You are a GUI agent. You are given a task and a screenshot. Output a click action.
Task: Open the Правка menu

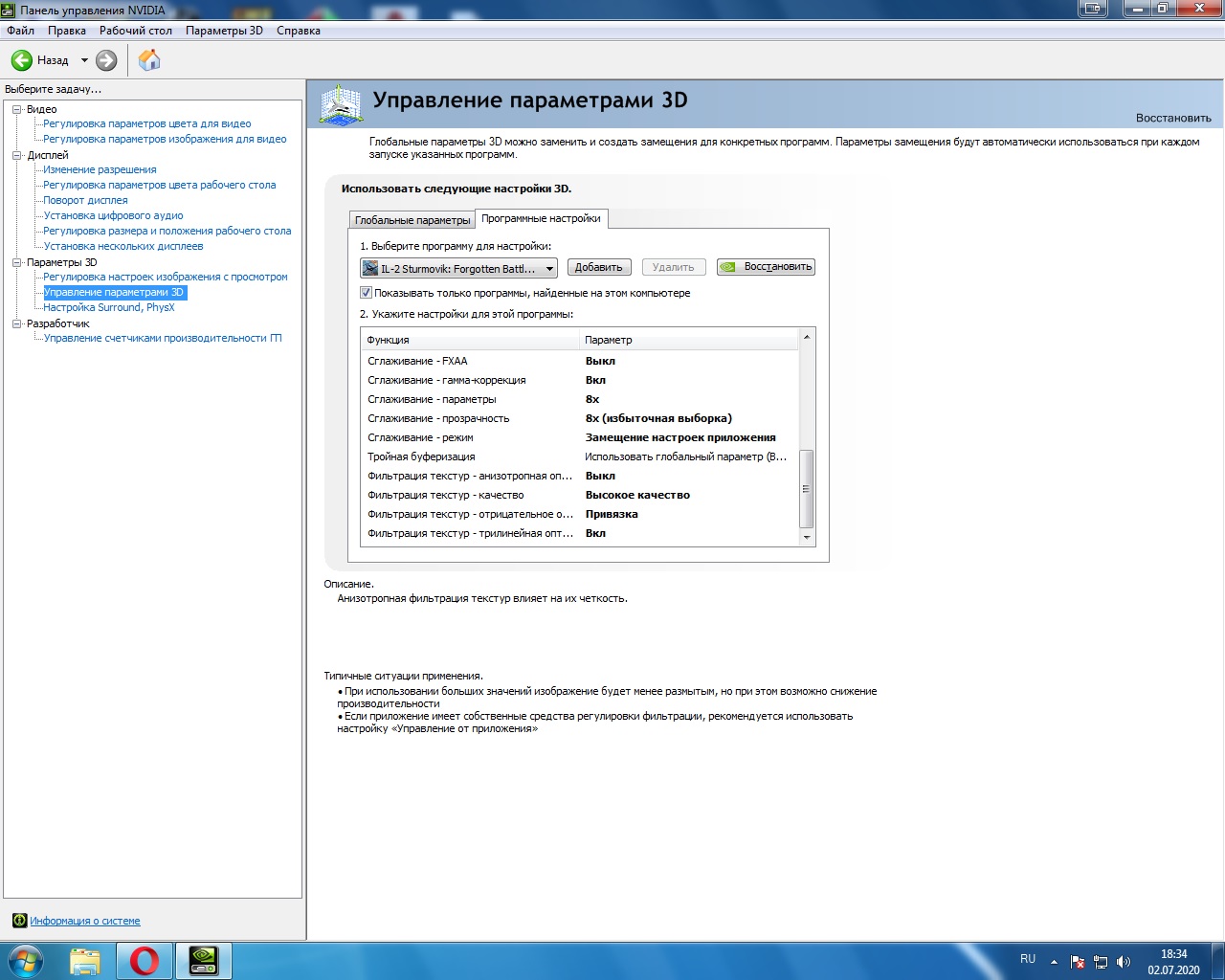click(x=67, y=31)
